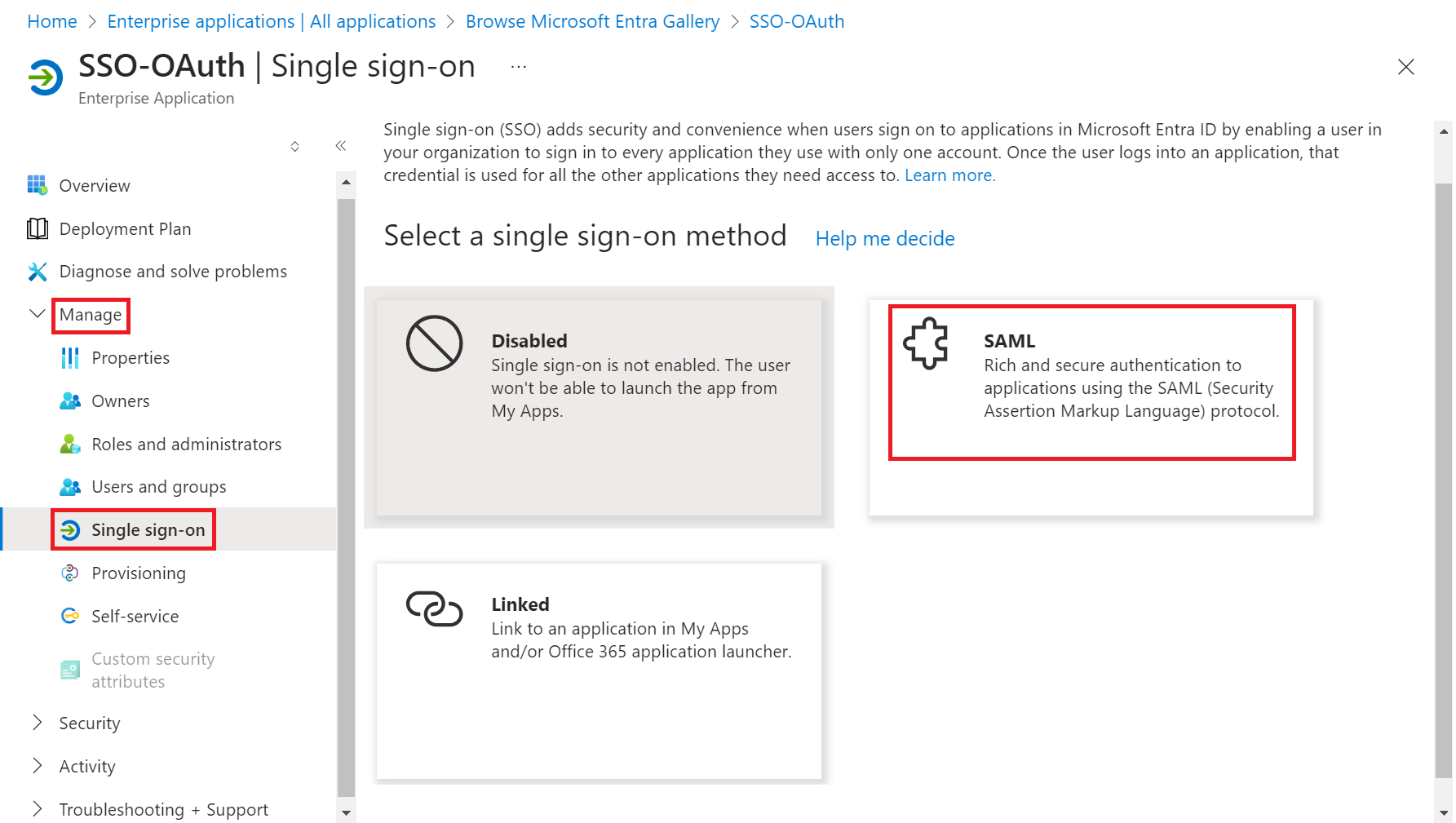Click the Self-service icon

pos(70,616)
